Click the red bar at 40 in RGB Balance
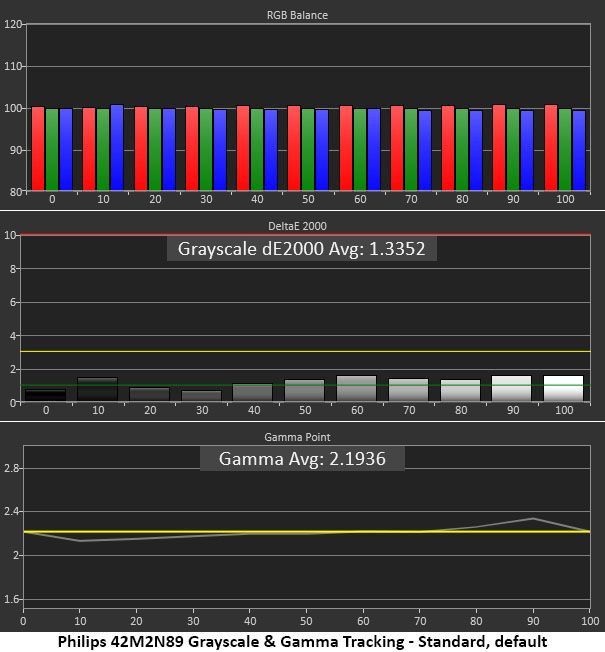This screenshot has height=652, width=605. pos(243,148)
